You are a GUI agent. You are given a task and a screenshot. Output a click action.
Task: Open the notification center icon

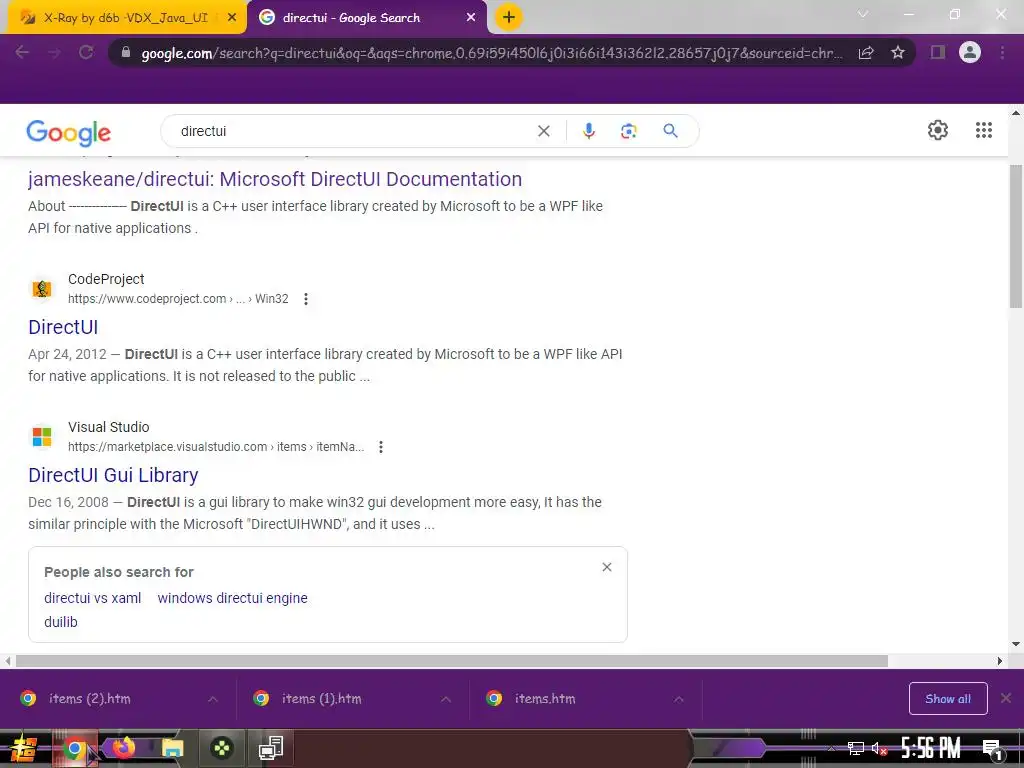tap(992, 749)
